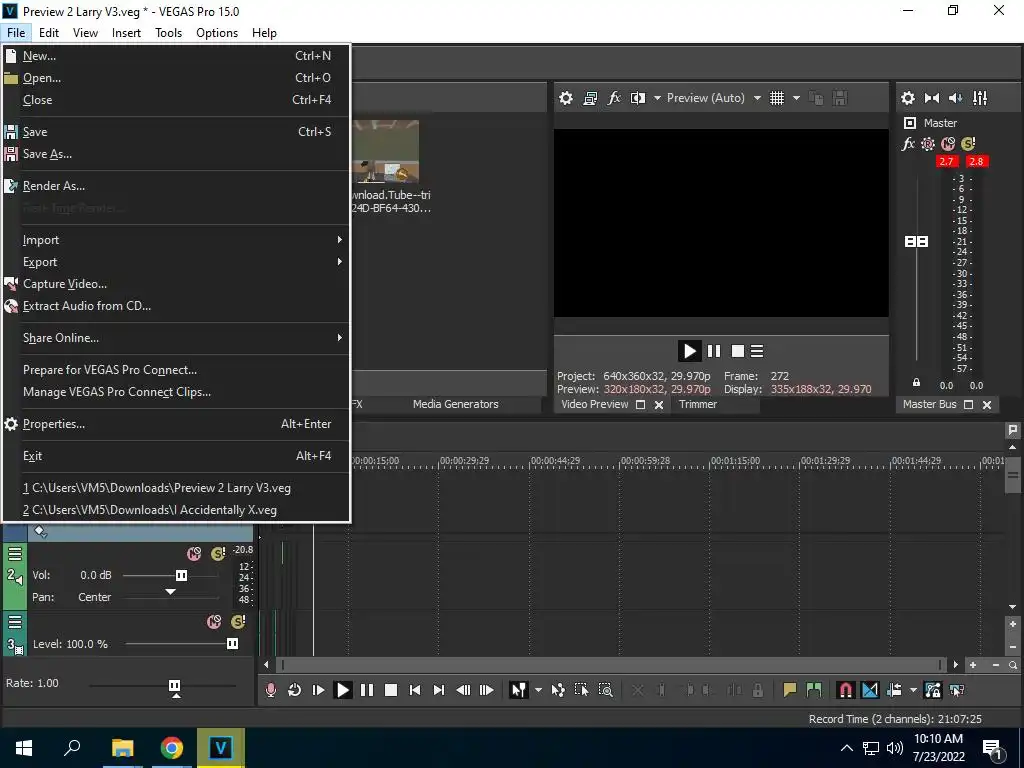Open Video Output FX in preview toolbar
The image size is (1024, 768).
[614, 98]
